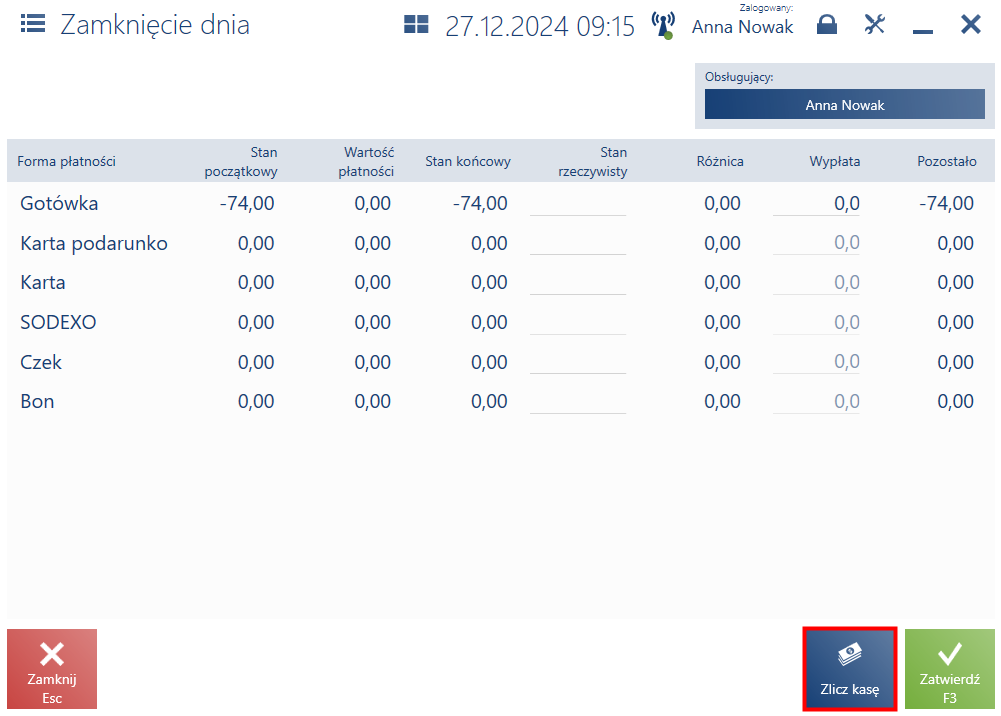Click the Zamknięcie dnia window title

155,26
